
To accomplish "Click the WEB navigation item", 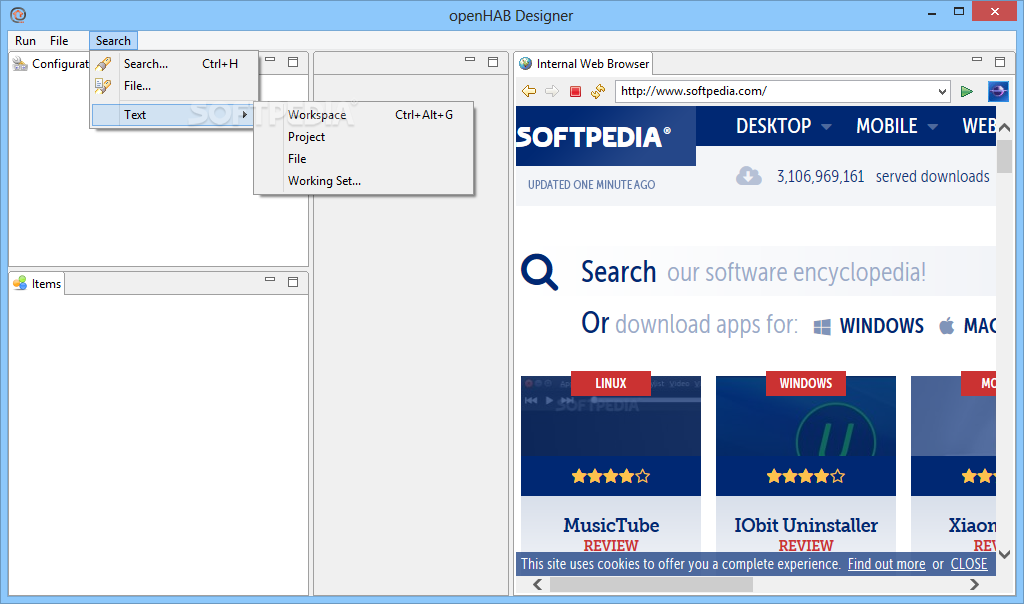I will [x=978, y=126].
